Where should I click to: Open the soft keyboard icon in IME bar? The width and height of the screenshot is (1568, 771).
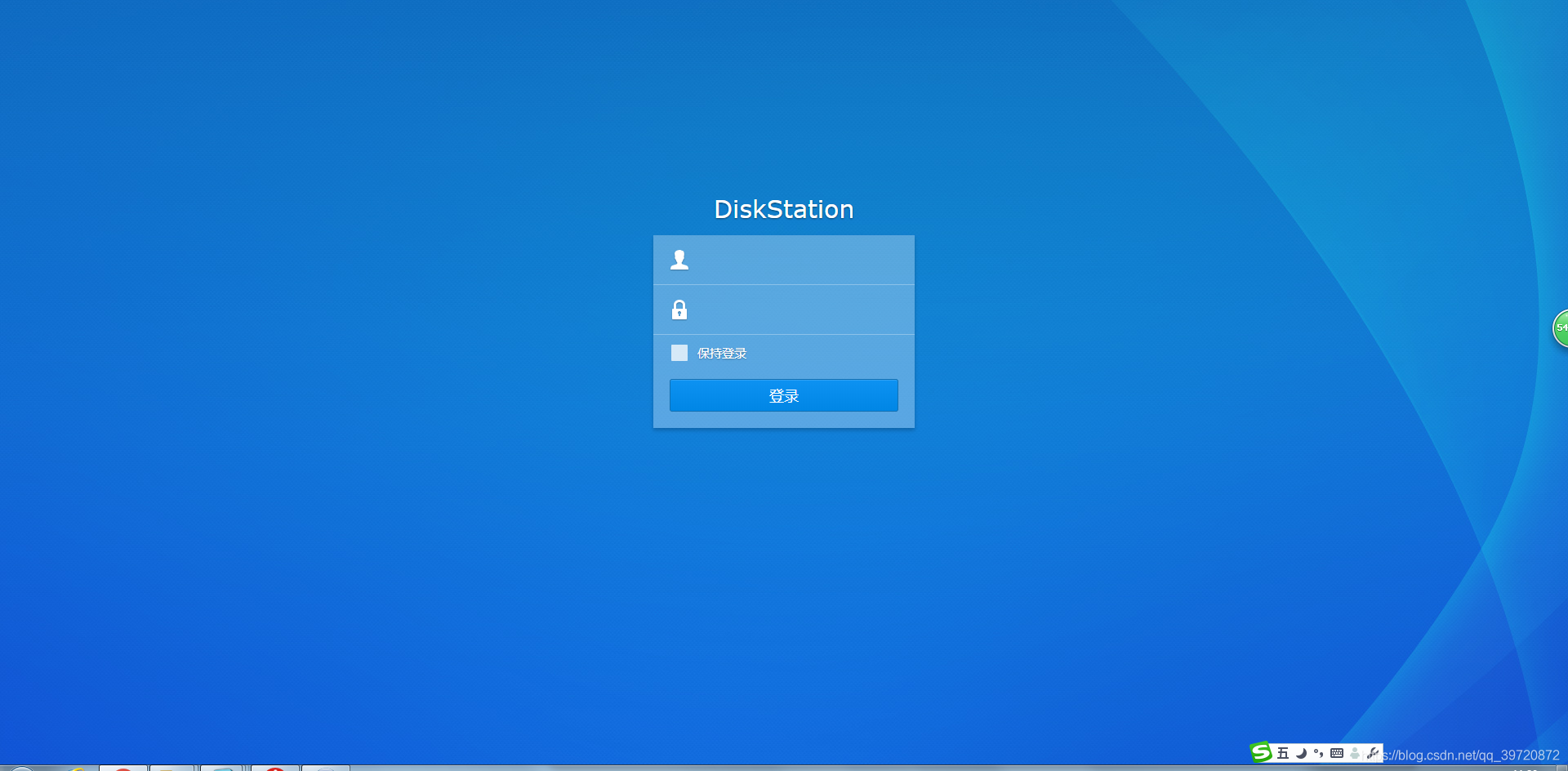1337,753
